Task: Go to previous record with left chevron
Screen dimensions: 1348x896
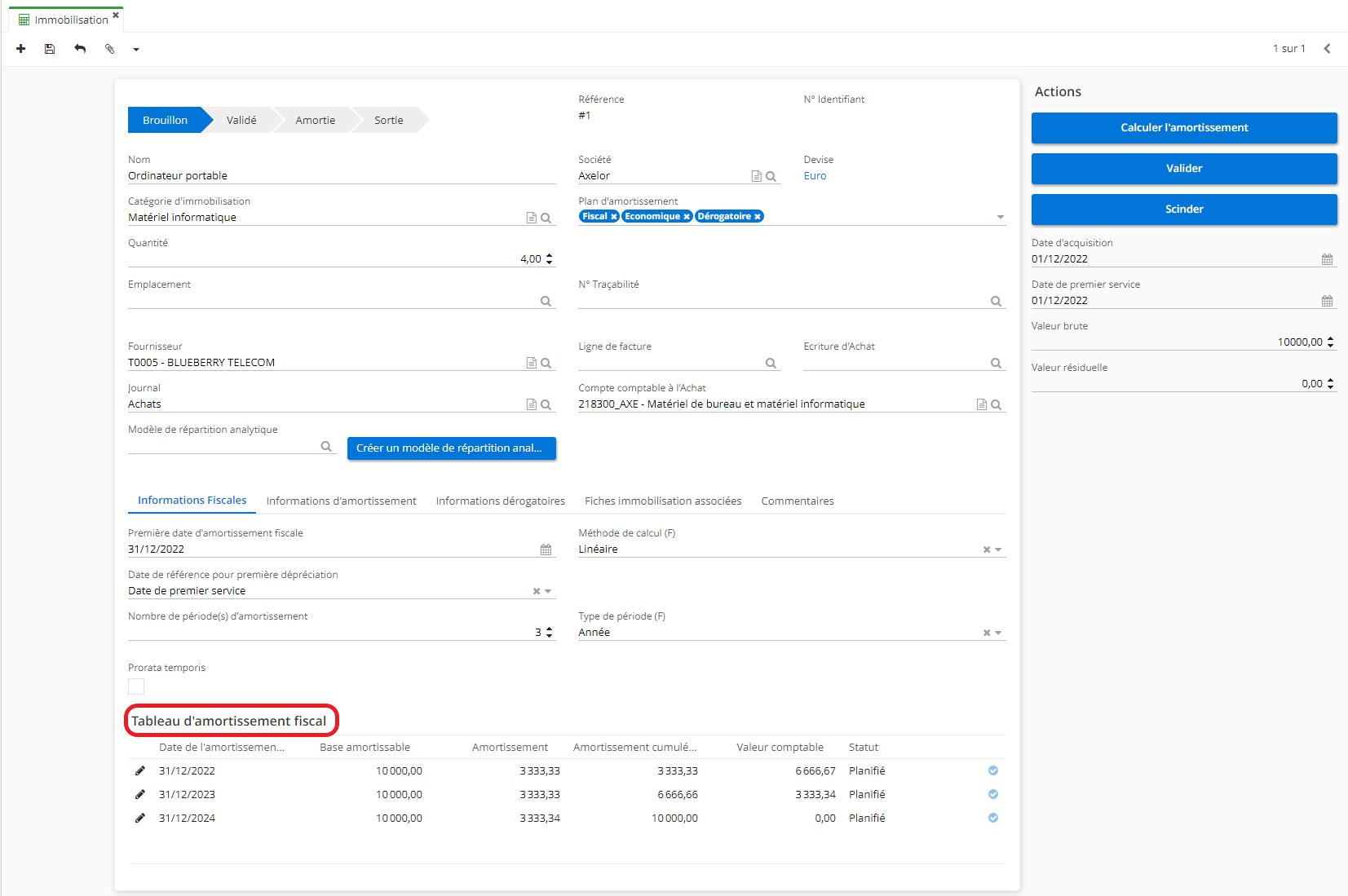Action: pos(1328,49)
